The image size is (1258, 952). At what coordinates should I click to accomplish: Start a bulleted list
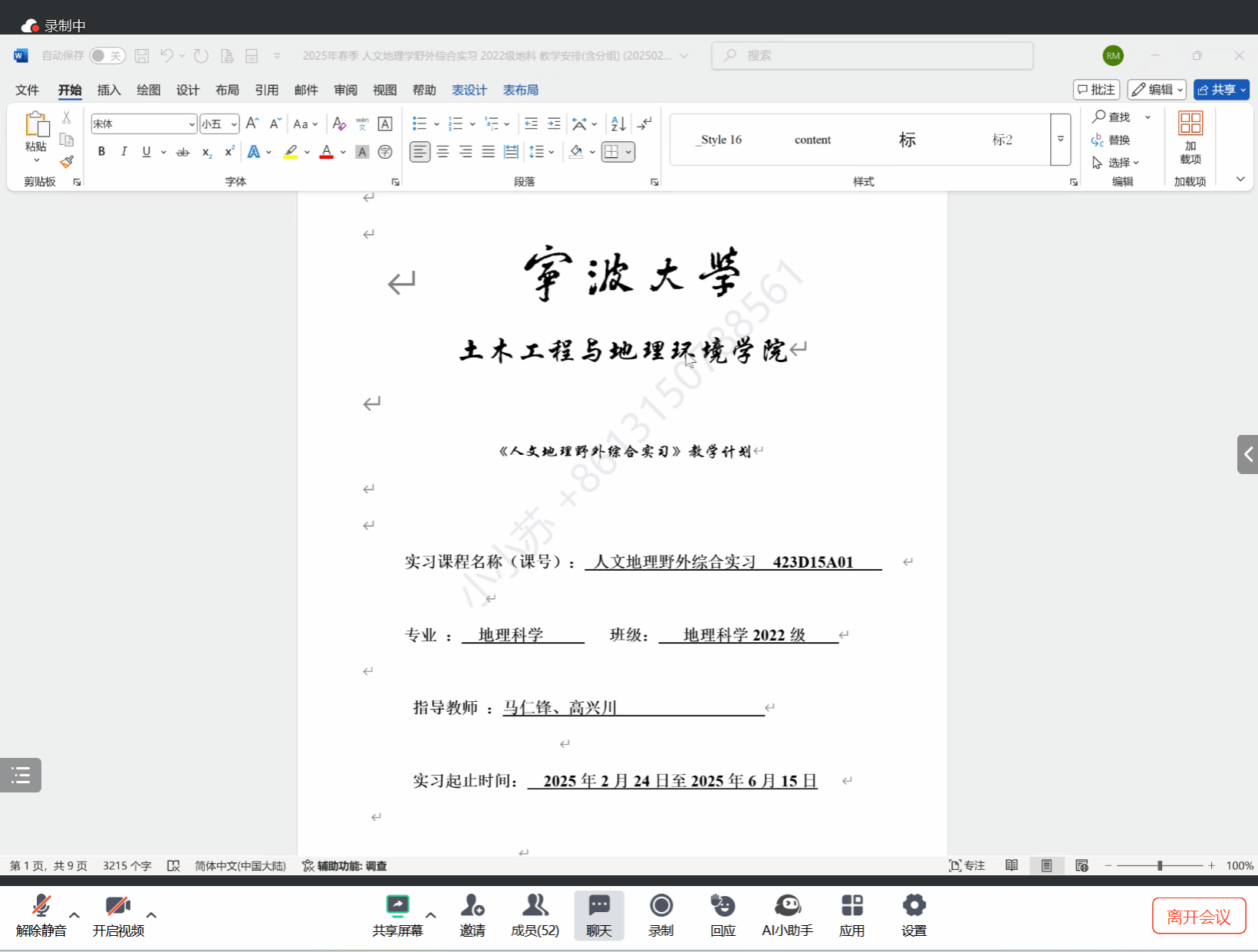point(420,124)
